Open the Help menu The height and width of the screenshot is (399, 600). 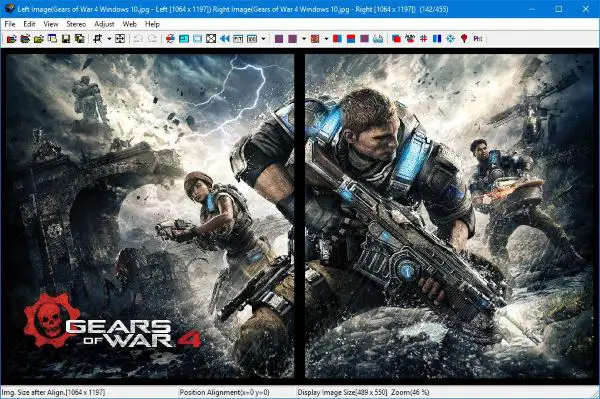(152, 24)
